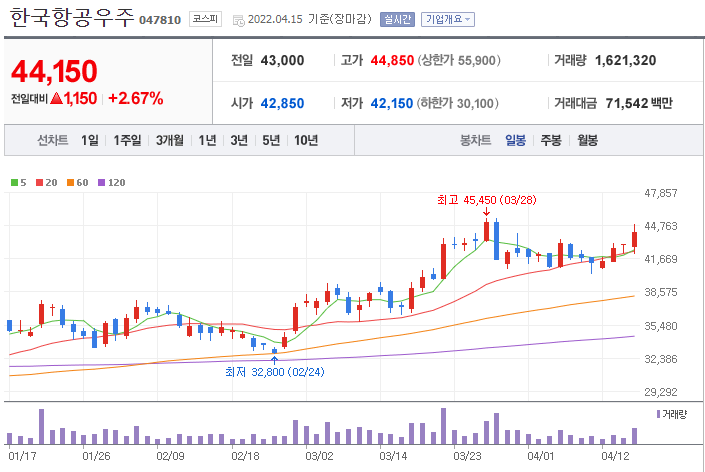Click the purple 거래량 legend marker

pyautogui.click(x=659, y=414)
